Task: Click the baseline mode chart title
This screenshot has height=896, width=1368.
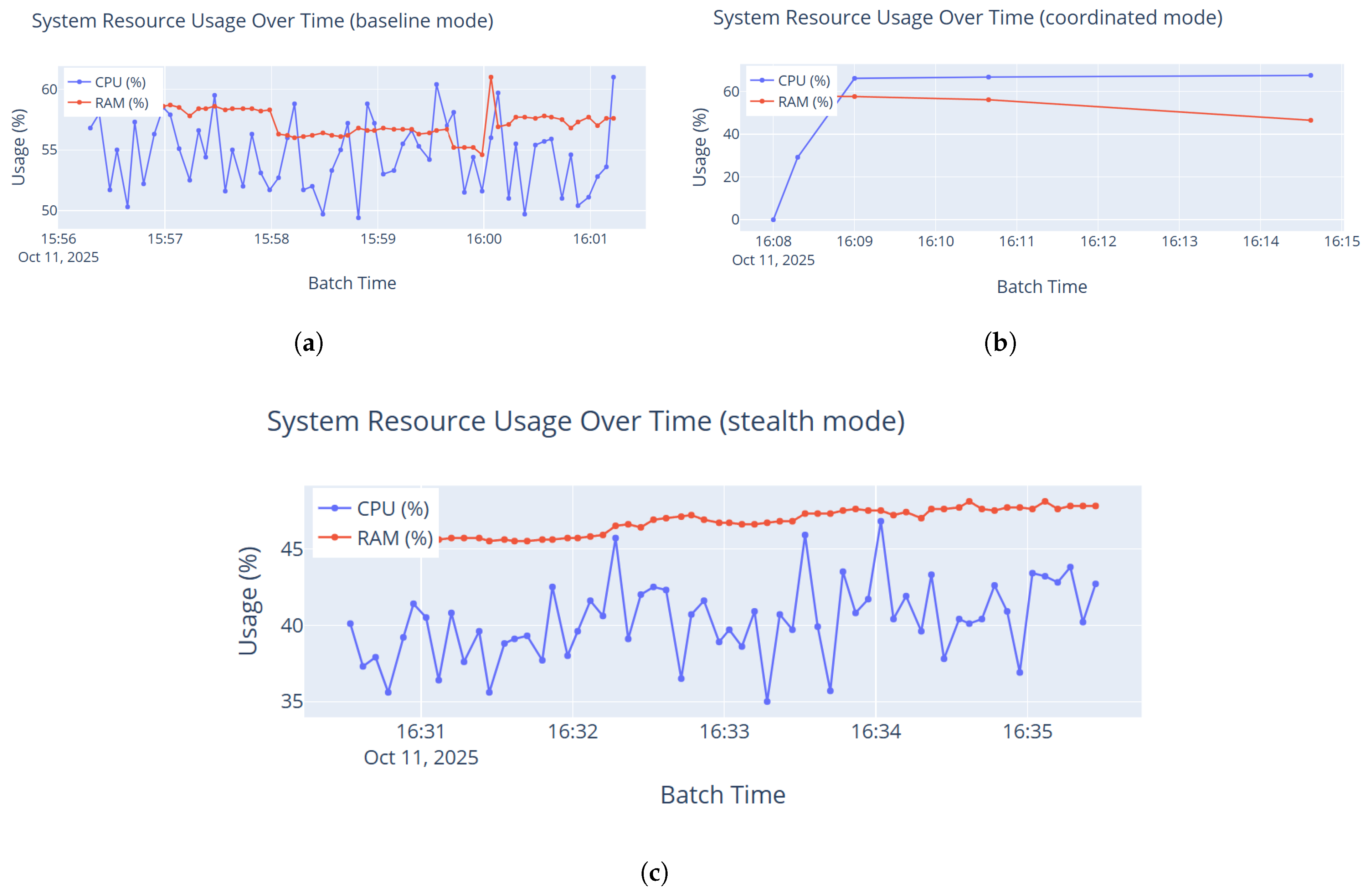Action: coord(262,21)
